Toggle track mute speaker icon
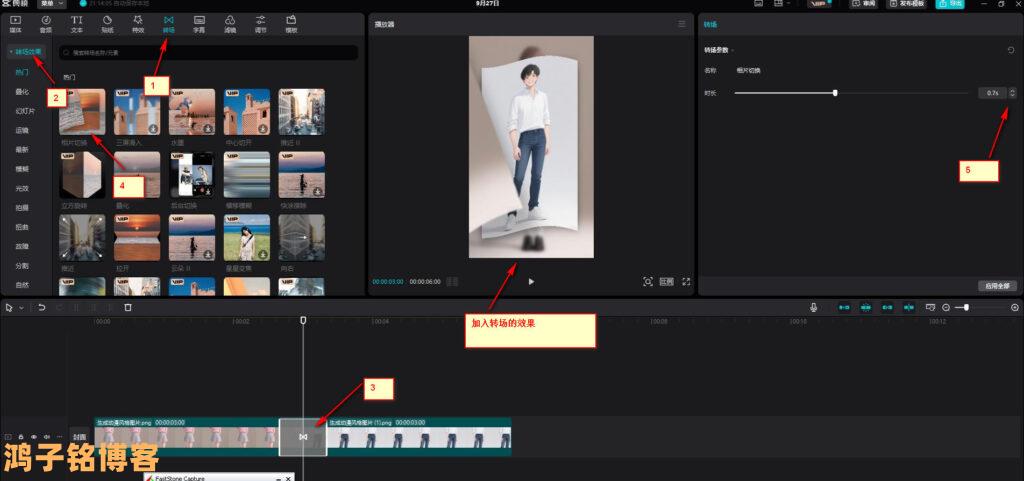The height and width of the screenshot is (481, 1024). coord(47,437)
